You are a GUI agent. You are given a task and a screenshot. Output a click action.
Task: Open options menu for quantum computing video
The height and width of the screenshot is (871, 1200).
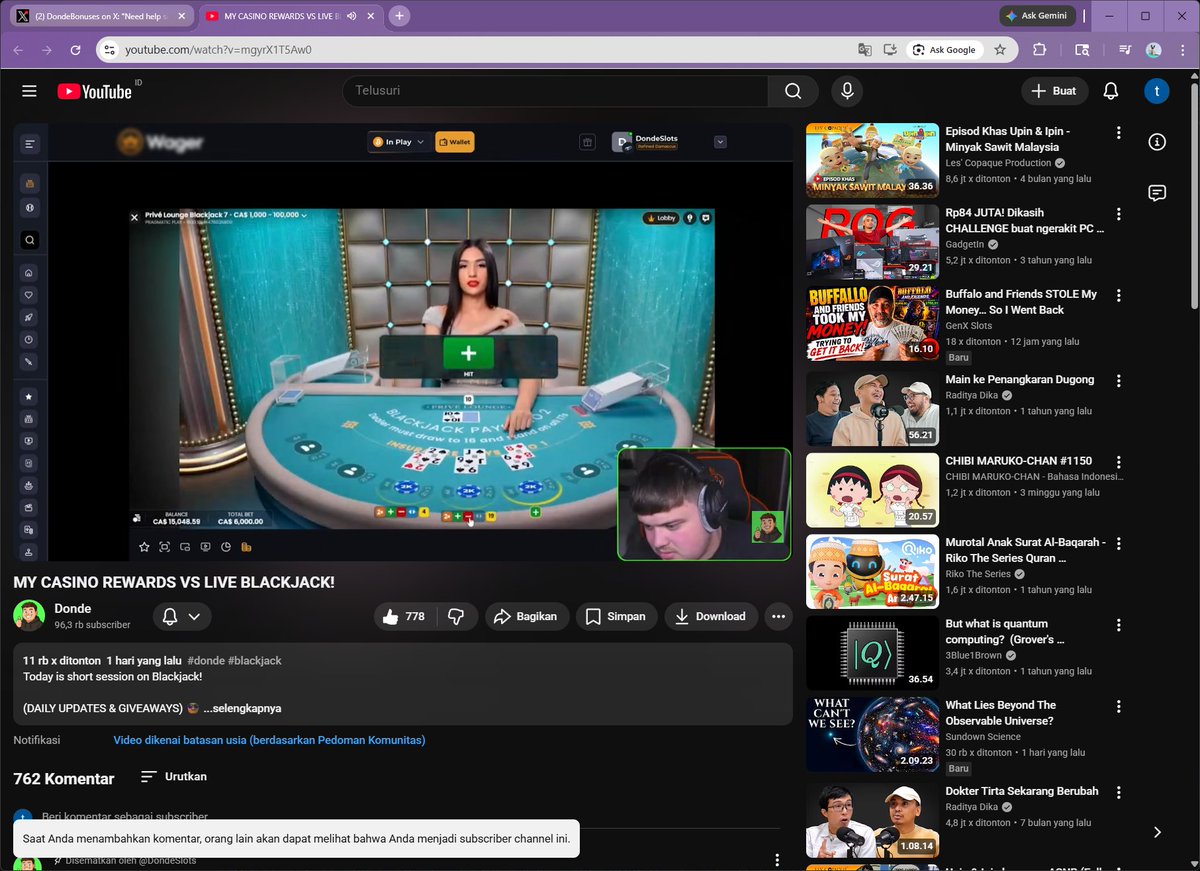pyautogui.click(x=1119, y=625)
